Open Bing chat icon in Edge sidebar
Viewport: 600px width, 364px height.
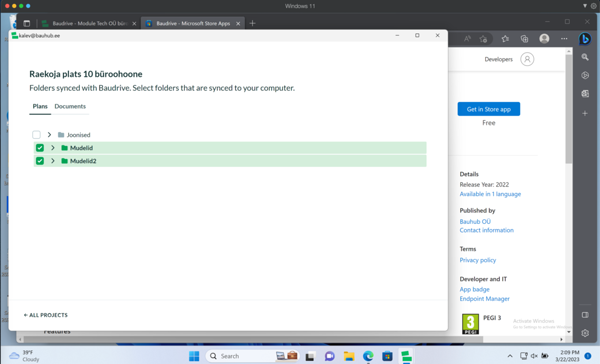(x=585, y=39)
